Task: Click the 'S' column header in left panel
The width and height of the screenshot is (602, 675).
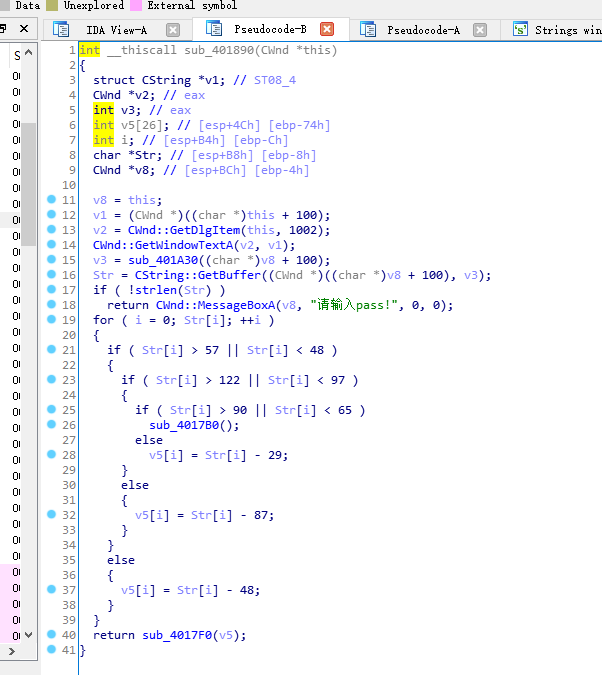Action: click(17, 55)
